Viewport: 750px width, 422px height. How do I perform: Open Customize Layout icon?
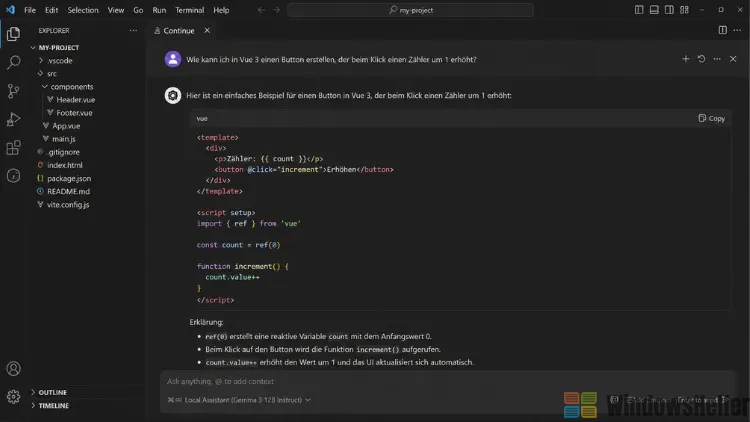coord(684,10)
